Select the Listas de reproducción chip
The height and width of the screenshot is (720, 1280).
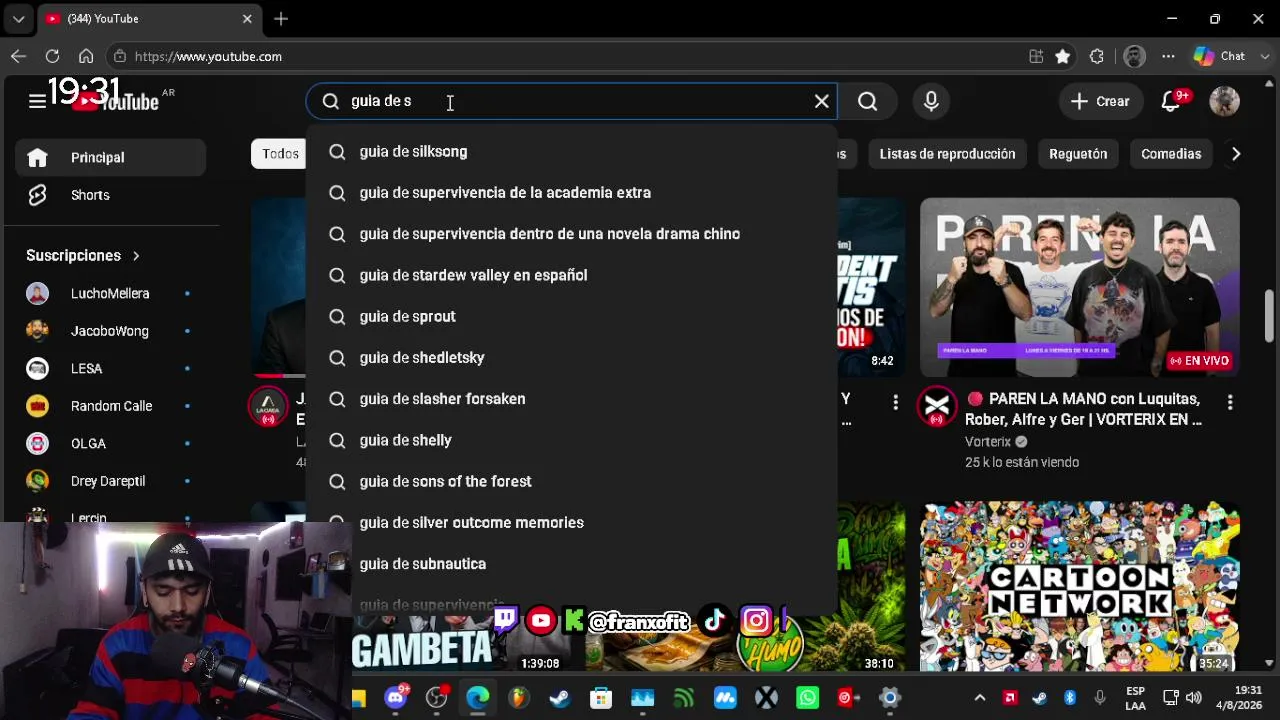[x=947, y=154]
